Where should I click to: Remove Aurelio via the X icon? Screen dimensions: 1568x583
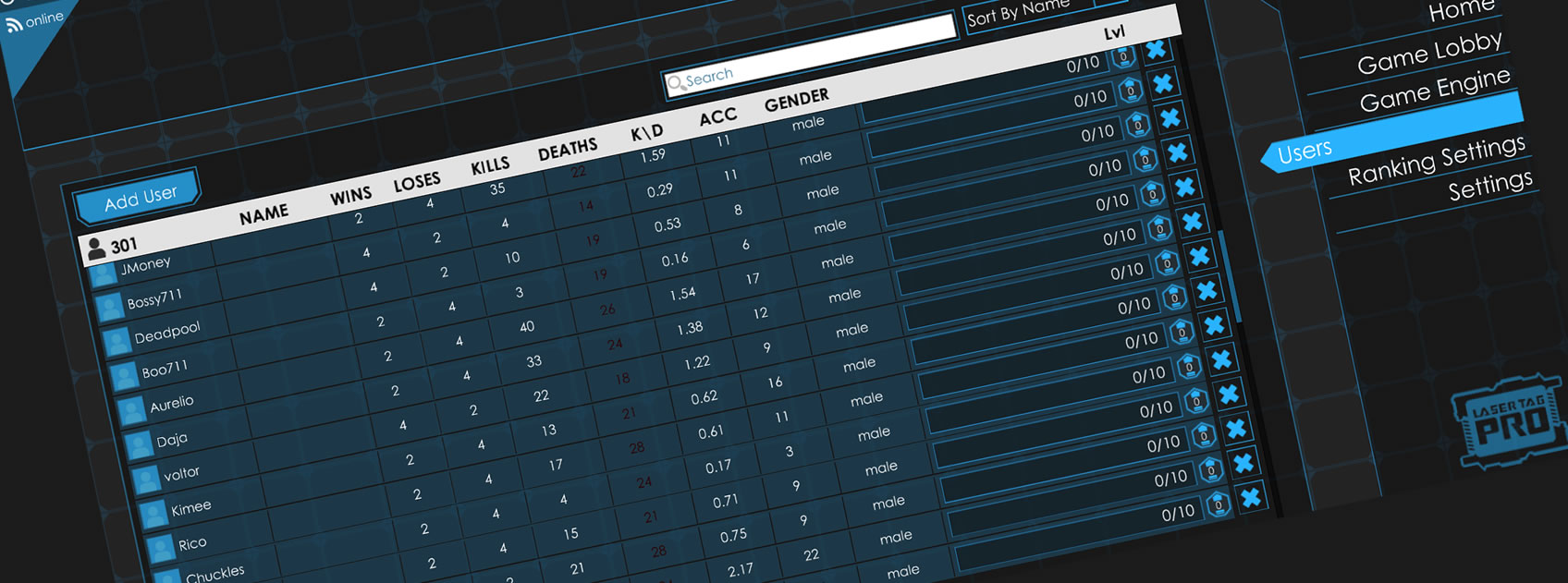coord(1184,187)
